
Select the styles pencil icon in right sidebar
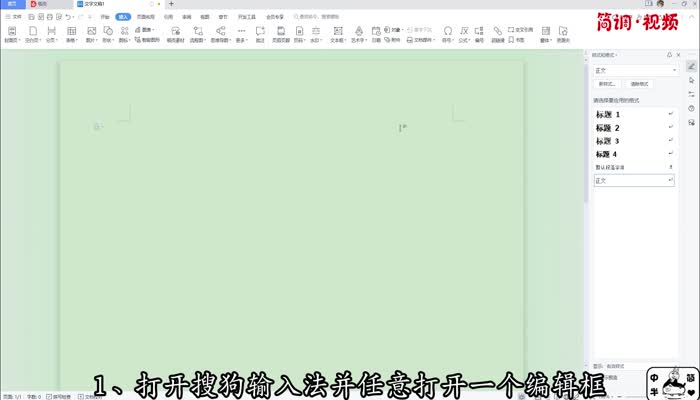(x=691, y=67)
